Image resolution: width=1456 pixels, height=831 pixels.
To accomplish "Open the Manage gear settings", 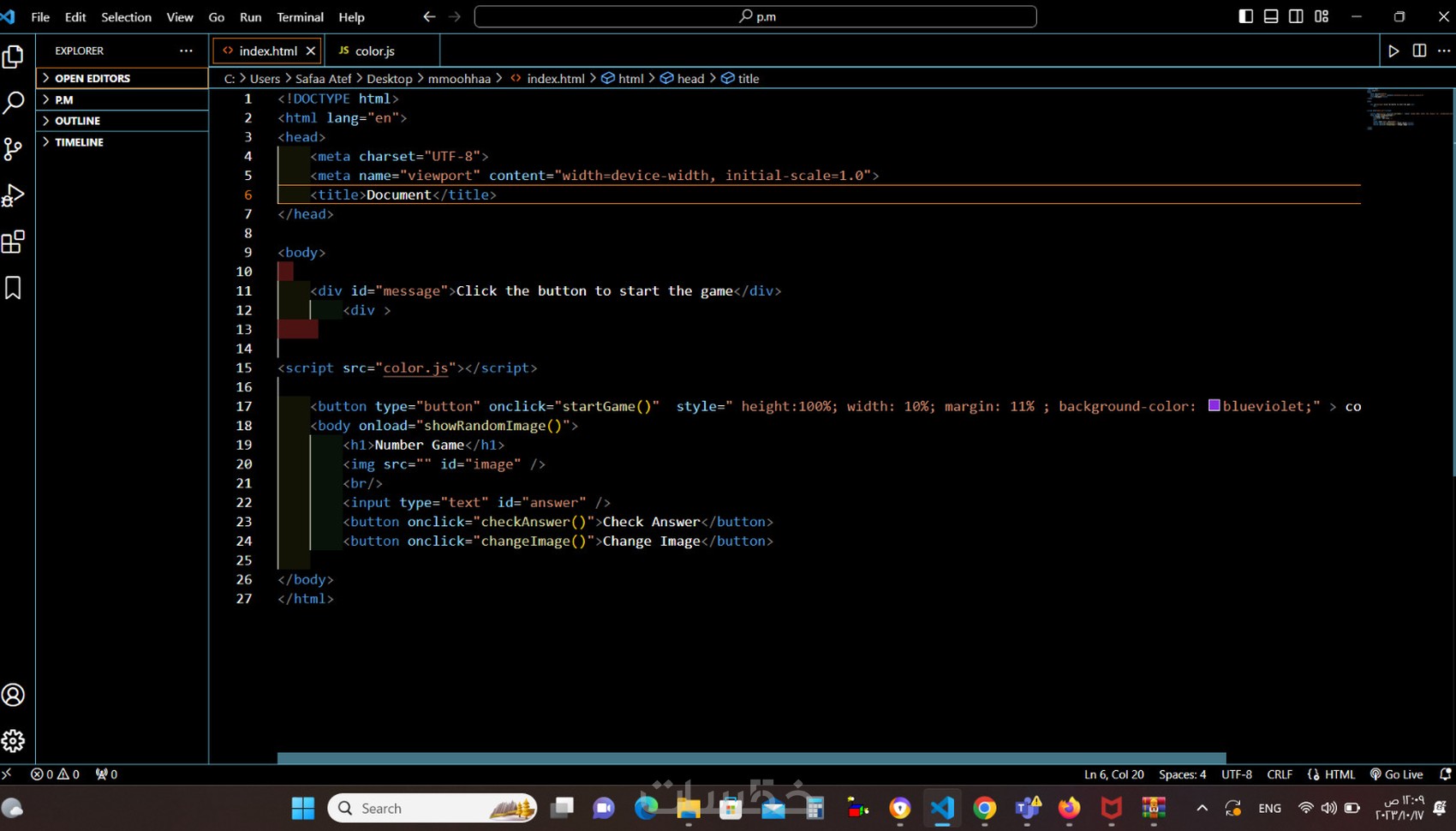I will (x=14, y=740).
